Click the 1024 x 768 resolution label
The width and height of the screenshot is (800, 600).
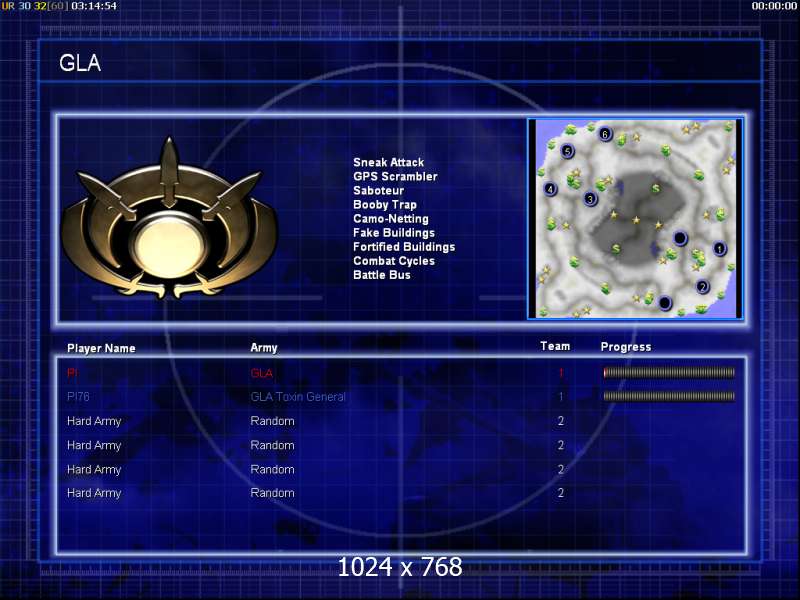point(400,567)
